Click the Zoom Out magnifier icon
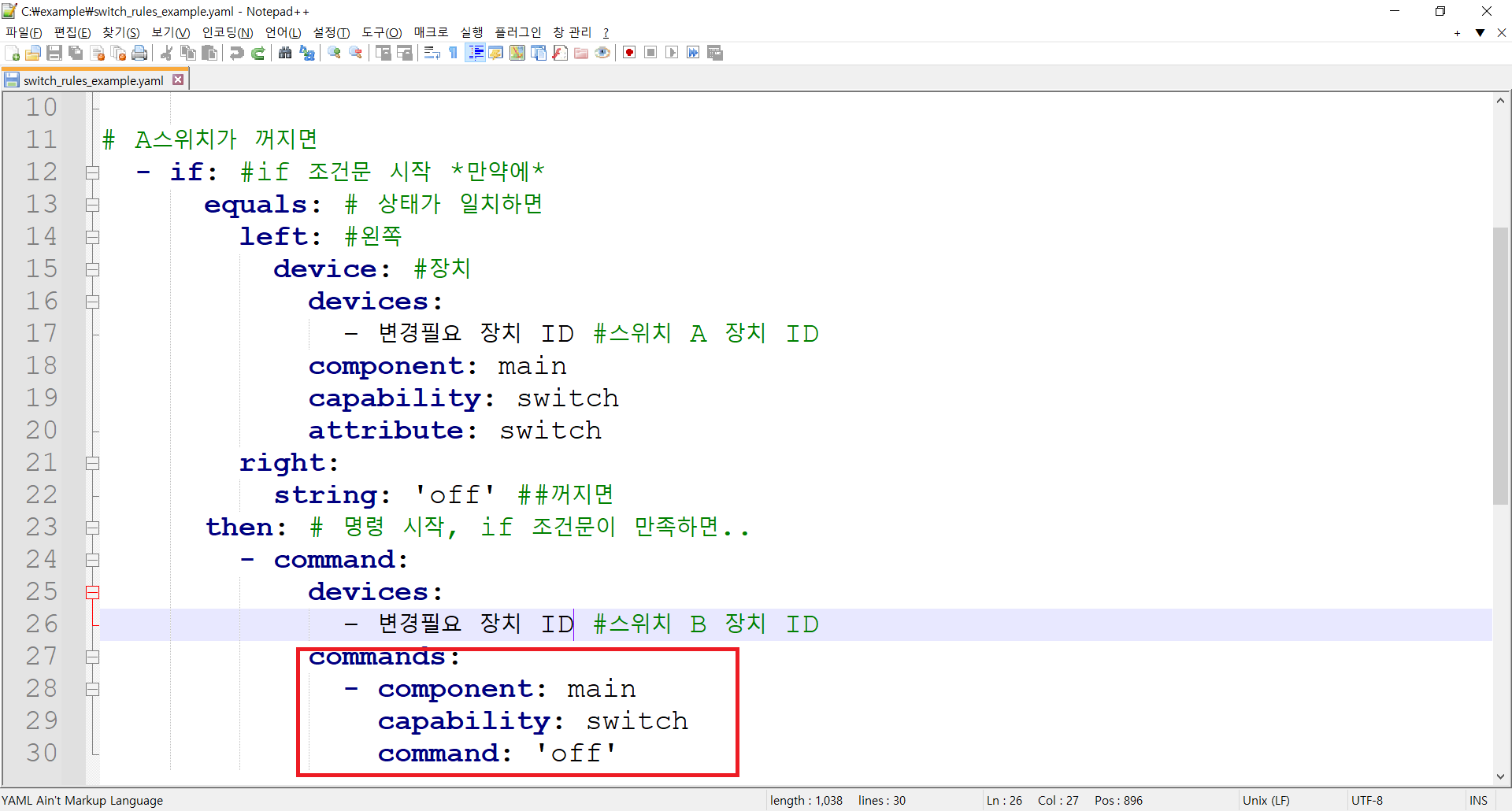The image size is (1512, 811). [356, 53]
